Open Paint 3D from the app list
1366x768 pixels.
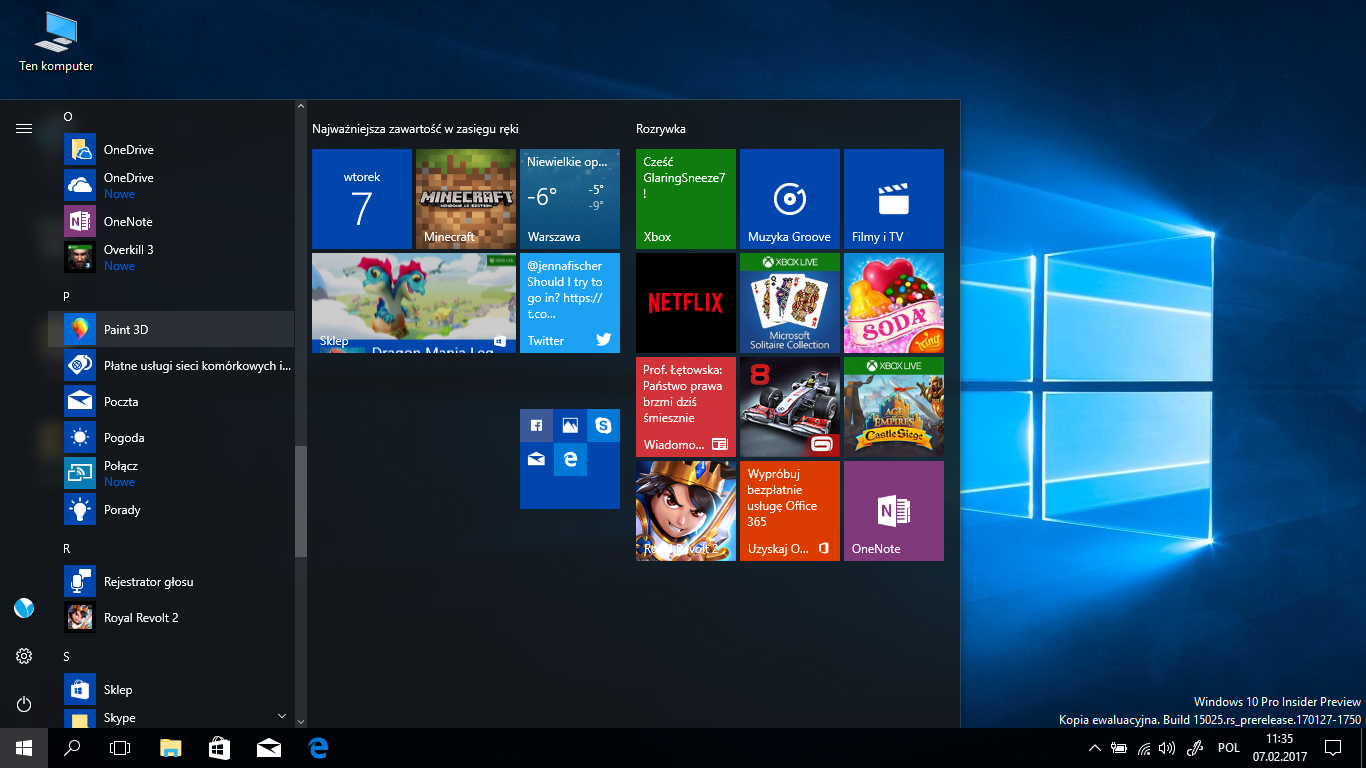pos(171,329)
